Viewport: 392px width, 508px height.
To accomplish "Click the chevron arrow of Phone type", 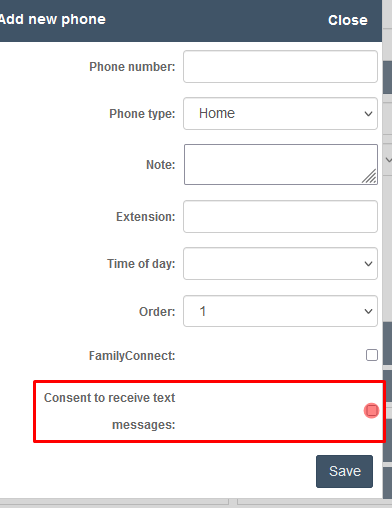I will [368, 114].
